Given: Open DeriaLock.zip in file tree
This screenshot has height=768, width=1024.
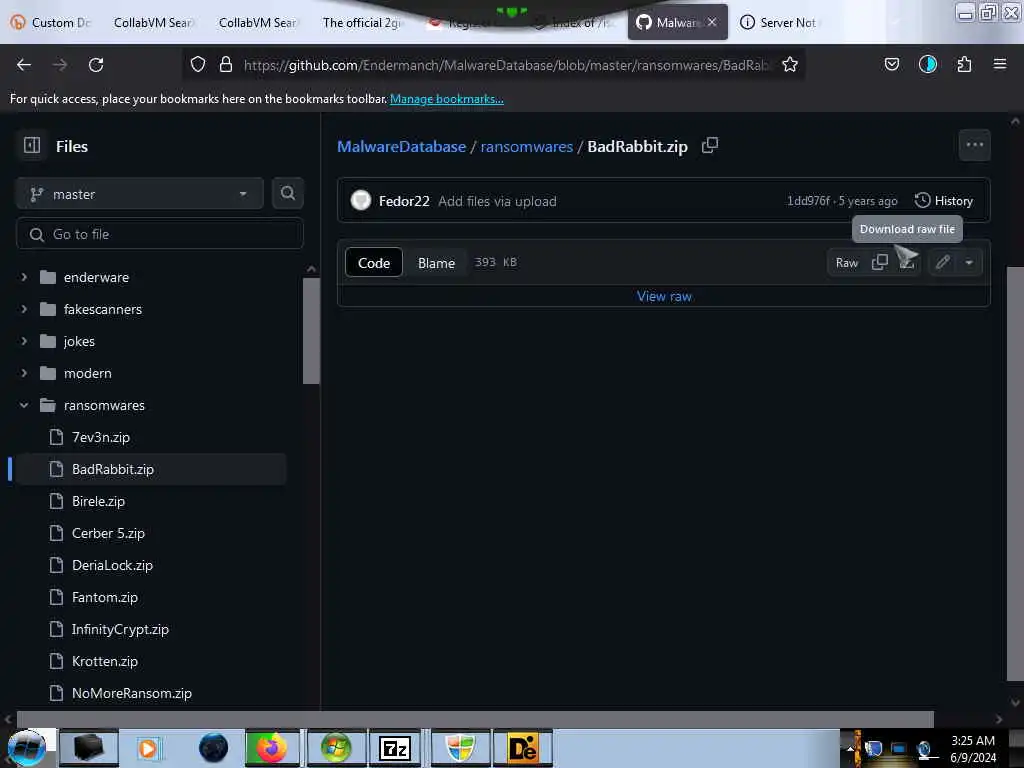Looking at the screenshot, I should point(112,566).
